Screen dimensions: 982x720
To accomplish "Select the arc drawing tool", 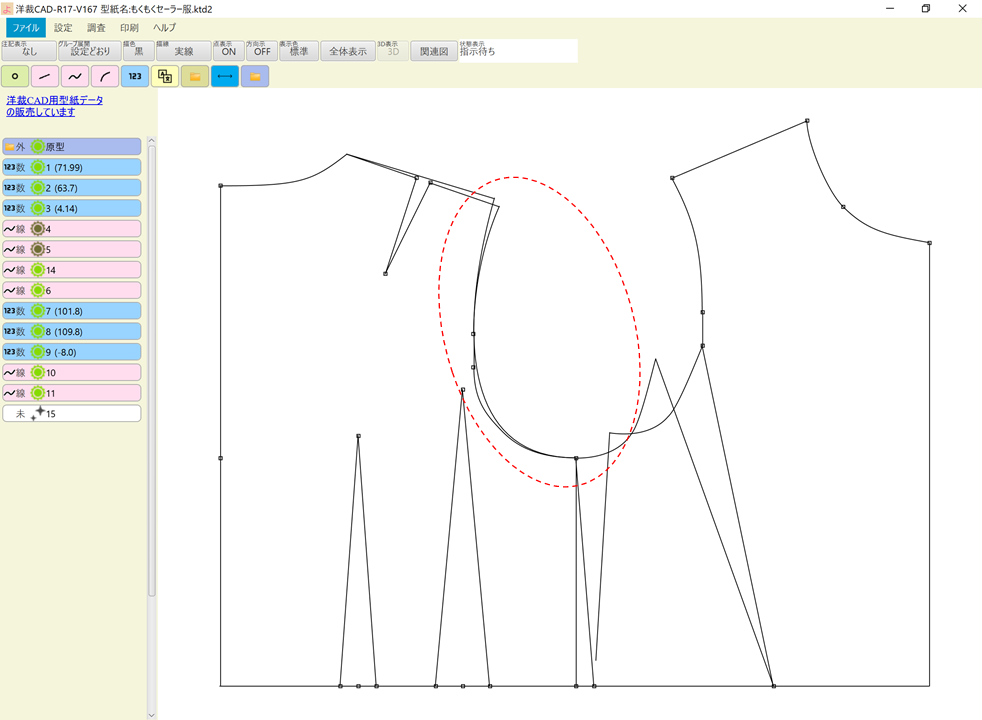I will (104, 75).
